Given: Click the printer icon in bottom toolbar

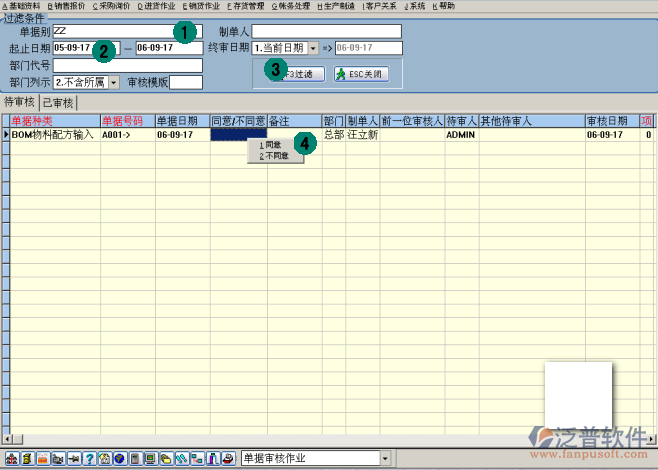Looking at the screenshot, I should pos(228,459).
